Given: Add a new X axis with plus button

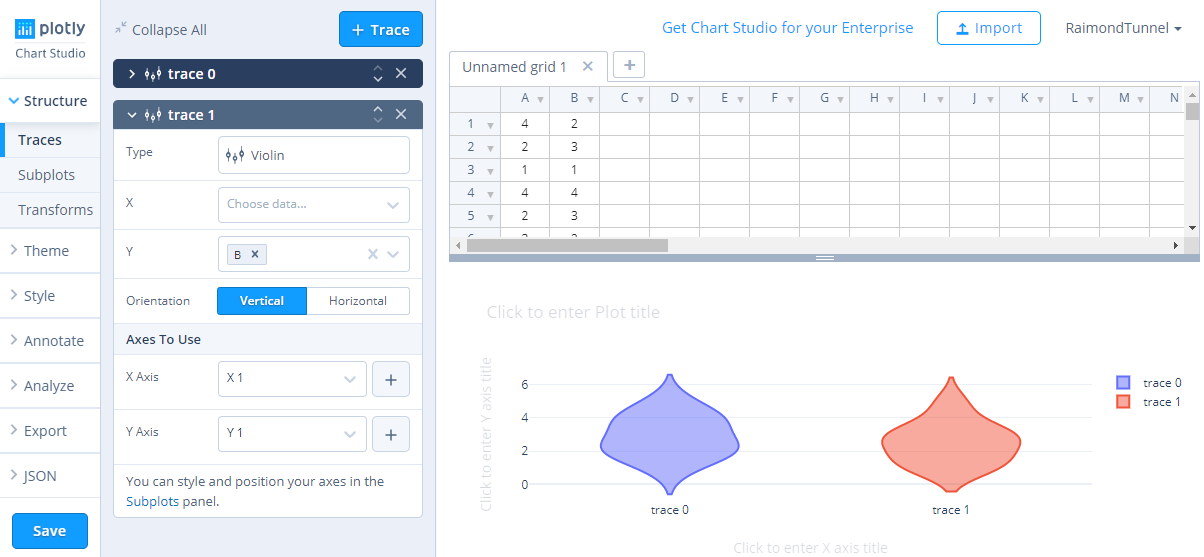Looking at the screenshot, I should click(391, 380).
